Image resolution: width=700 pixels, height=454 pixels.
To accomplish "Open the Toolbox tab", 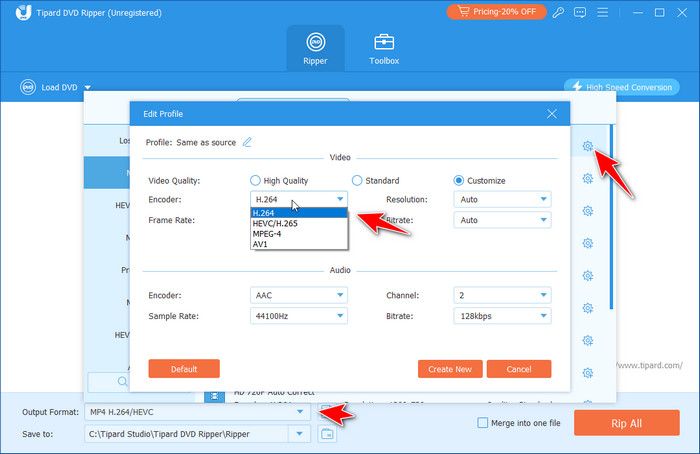I will pyautogui.click(x=384, y=49).
